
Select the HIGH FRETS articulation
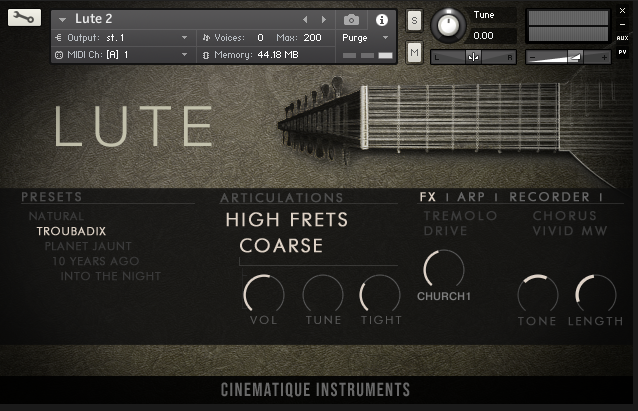coord(287,220)
